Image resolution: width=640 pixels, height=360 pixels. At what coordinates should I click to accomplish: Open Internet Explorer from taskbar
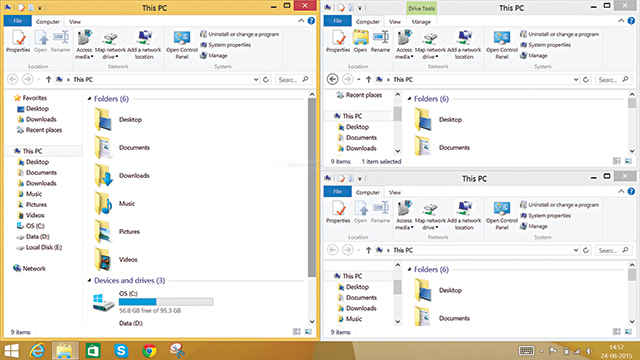tap(38, 350)
